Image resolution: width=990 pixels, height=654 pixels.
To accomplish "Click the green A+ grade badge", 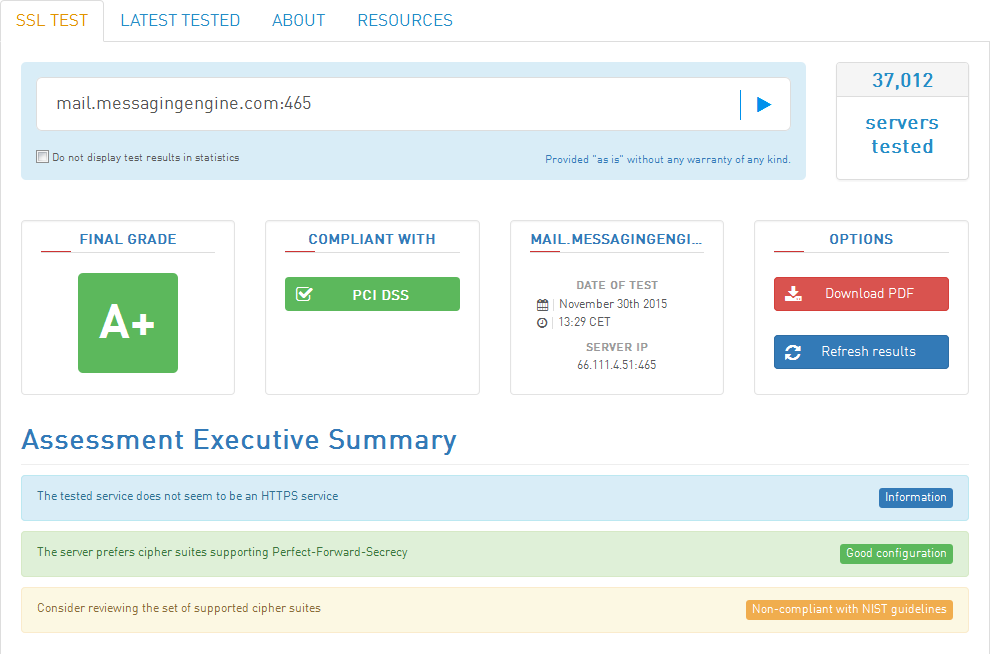I will 128,323.
